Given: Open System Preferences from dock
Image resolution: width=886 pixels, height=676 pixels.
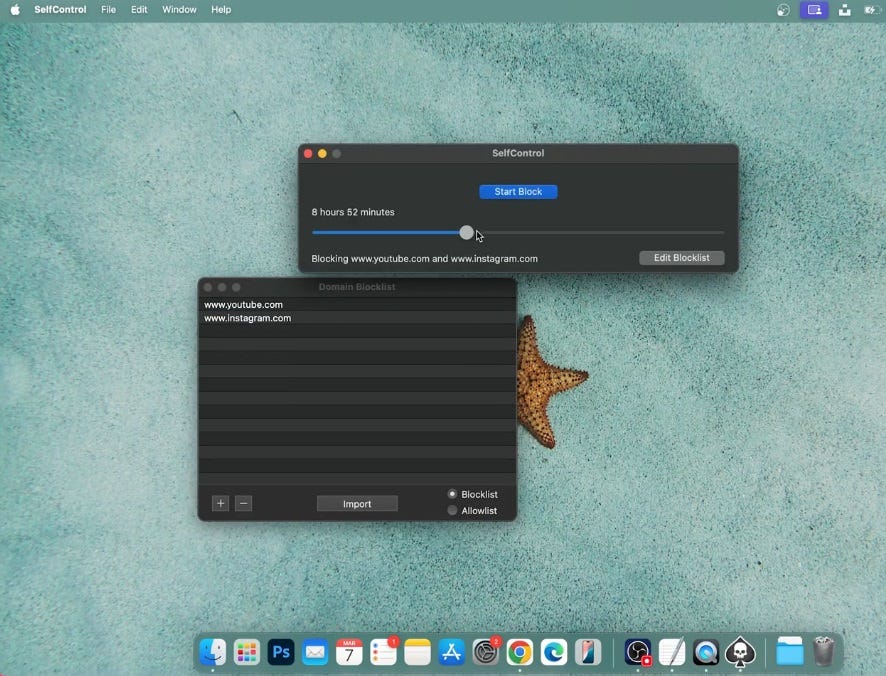Looking at the screenshot, I should click(x=486, y=652).
